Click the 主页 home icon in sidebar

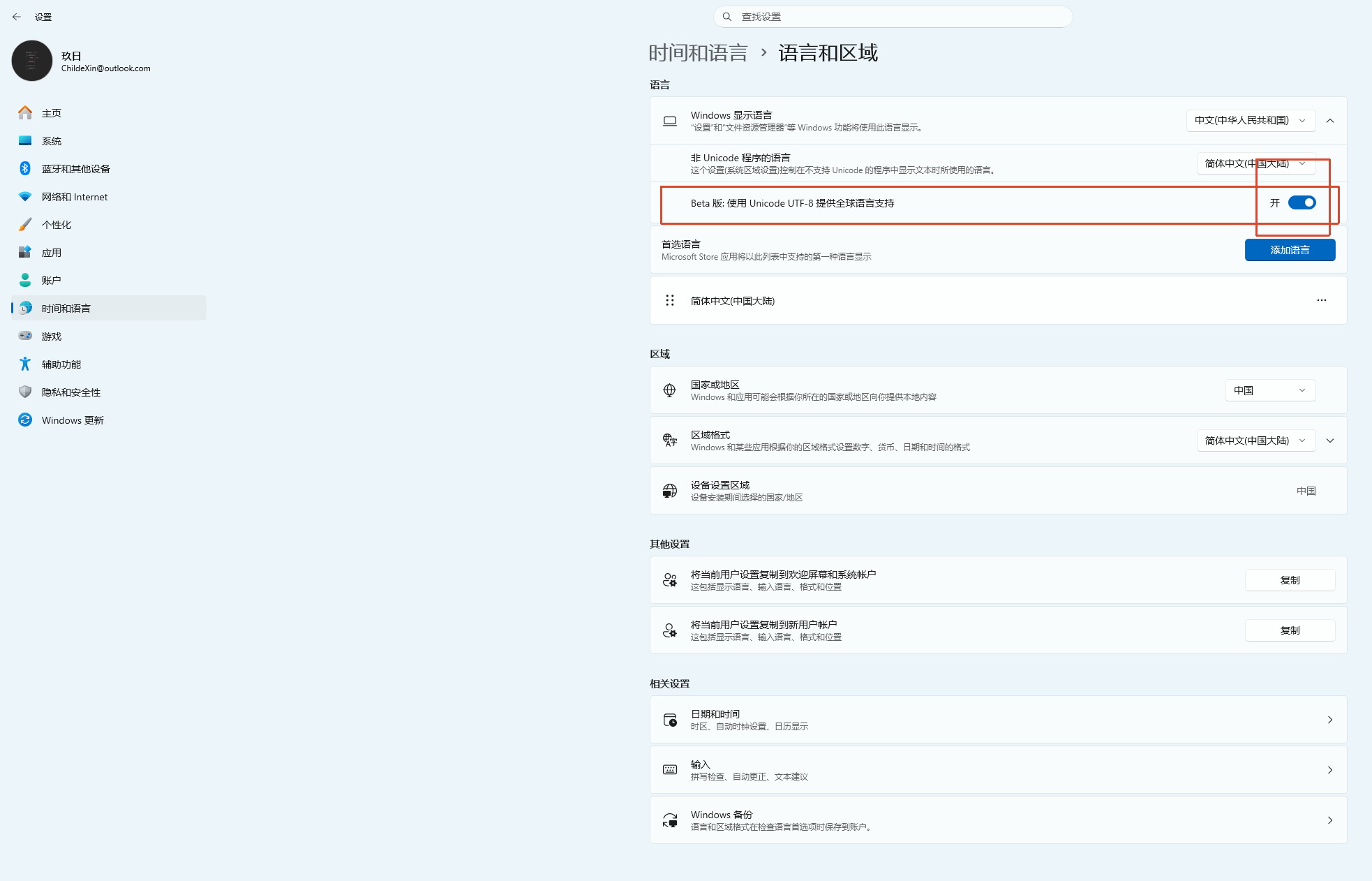[x=25, y=113]
